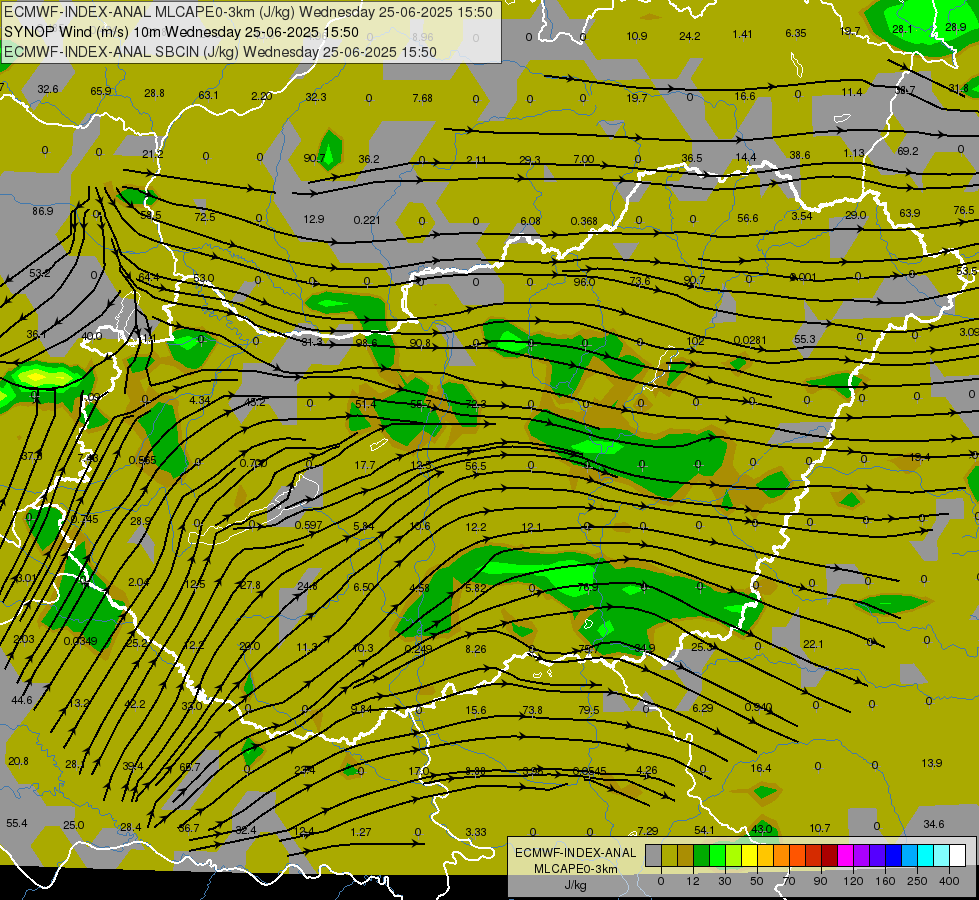The width and height of the screenshot is (979, 900).
Task: Click the olive swatch above legend value 0
Action: click(x=669, y=855)
